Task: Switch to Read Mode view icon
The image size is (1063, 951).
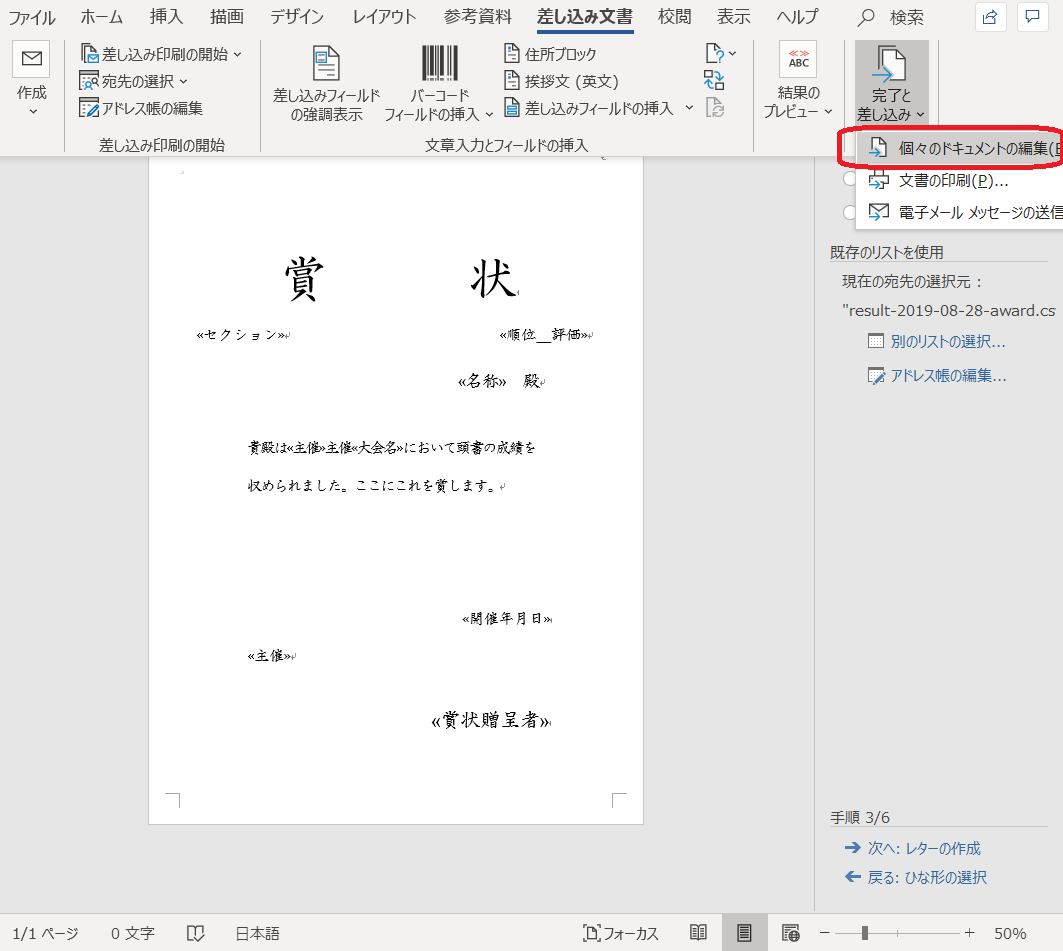Action: [x=699, y=933]
